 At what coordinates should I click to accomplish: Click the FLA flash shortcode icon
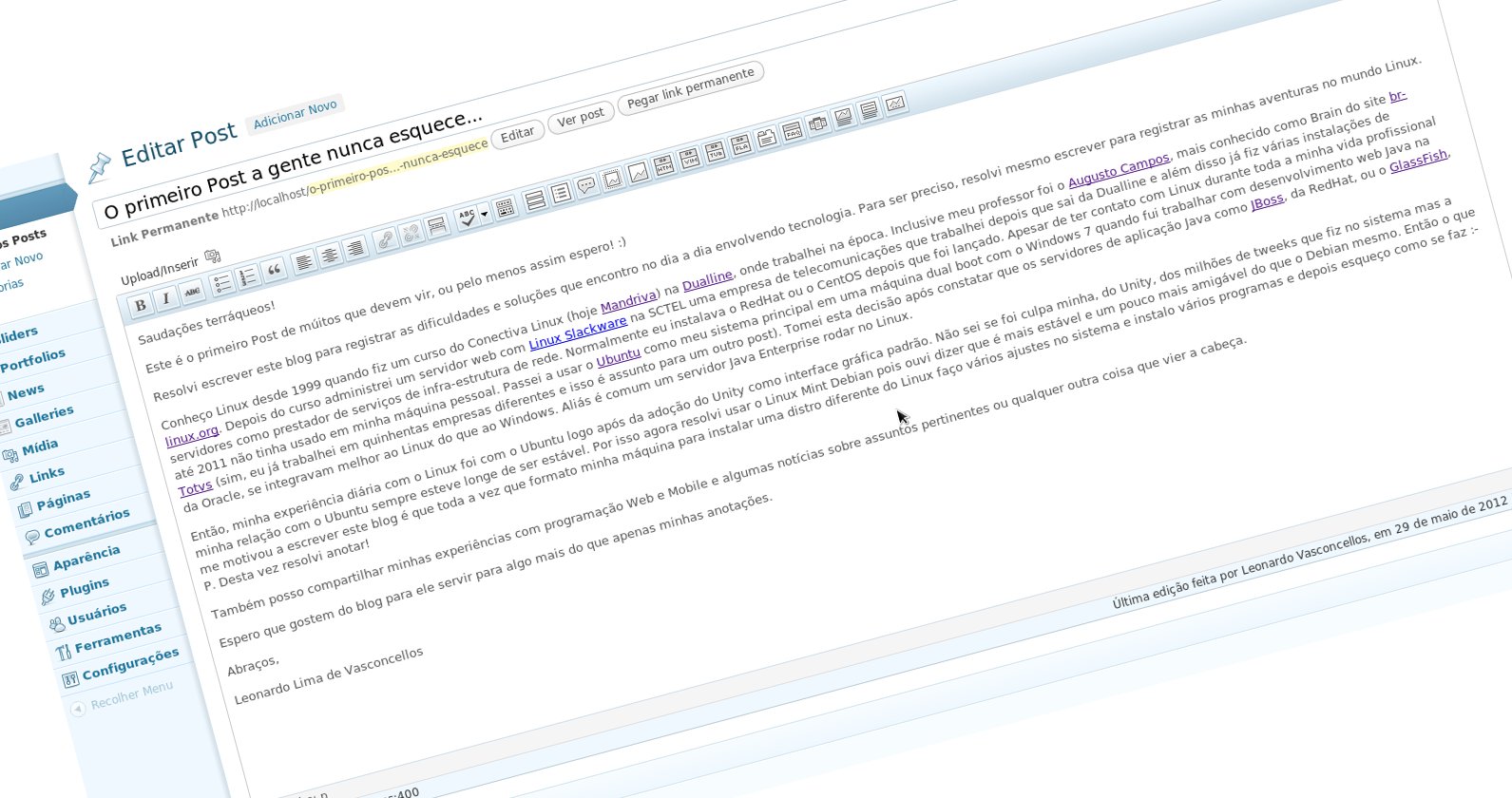741,144
